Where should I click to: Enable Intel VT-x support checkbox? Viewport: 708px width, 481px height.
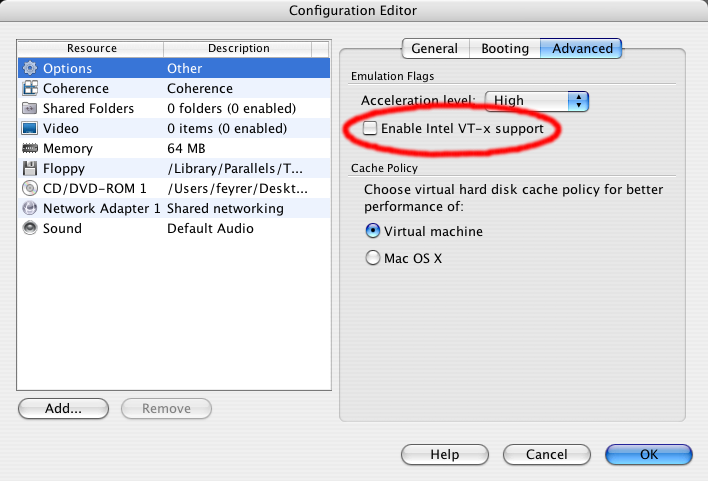click(371, 129)
